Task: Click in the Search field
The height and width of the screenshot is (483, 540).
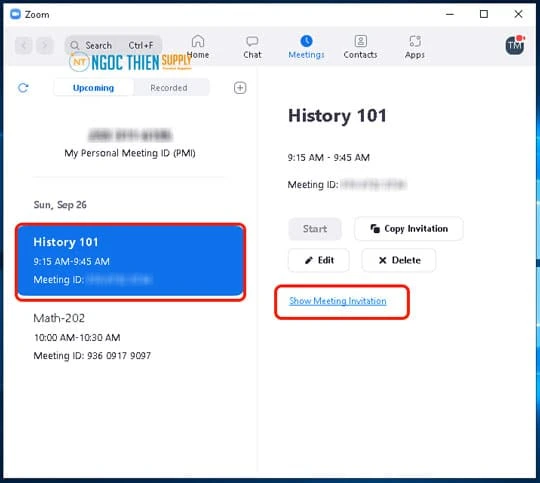Action: 113,45
